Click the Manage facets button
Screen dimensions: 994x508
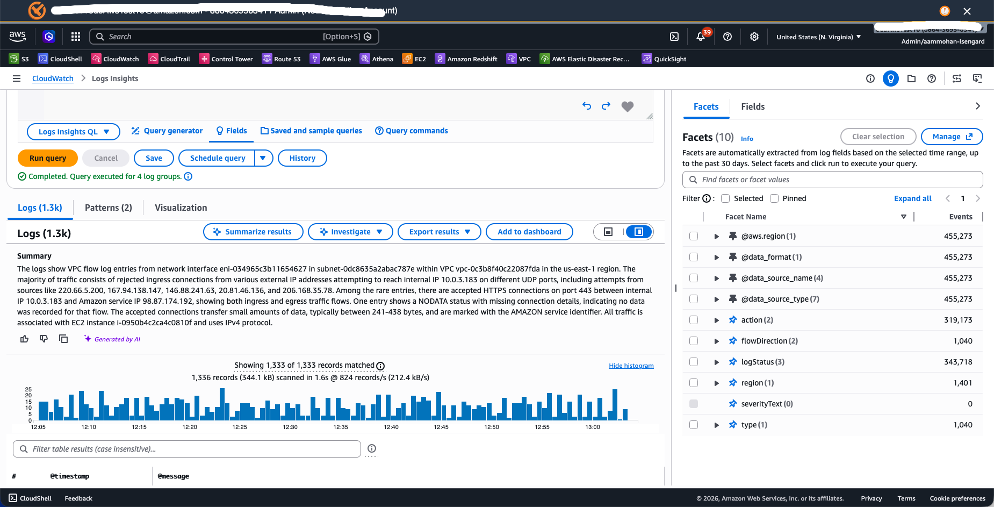tap(952, 136)
